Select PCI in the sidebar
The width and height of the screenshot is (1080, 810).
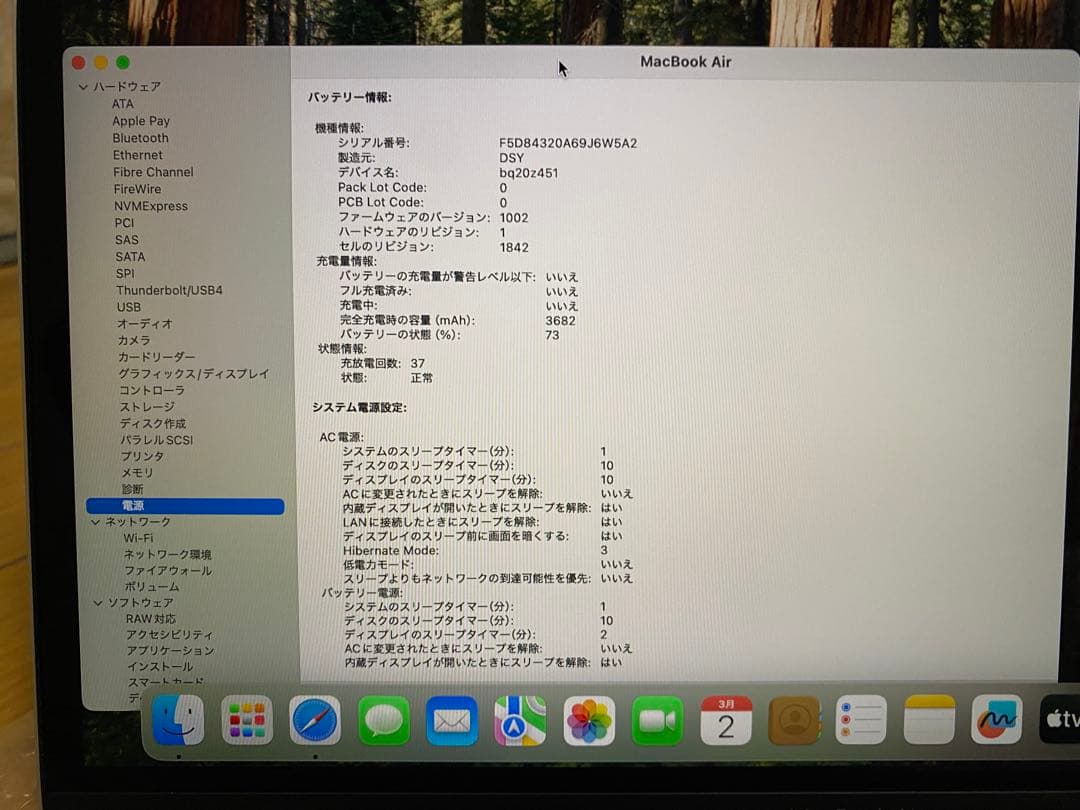click(124, 222)
